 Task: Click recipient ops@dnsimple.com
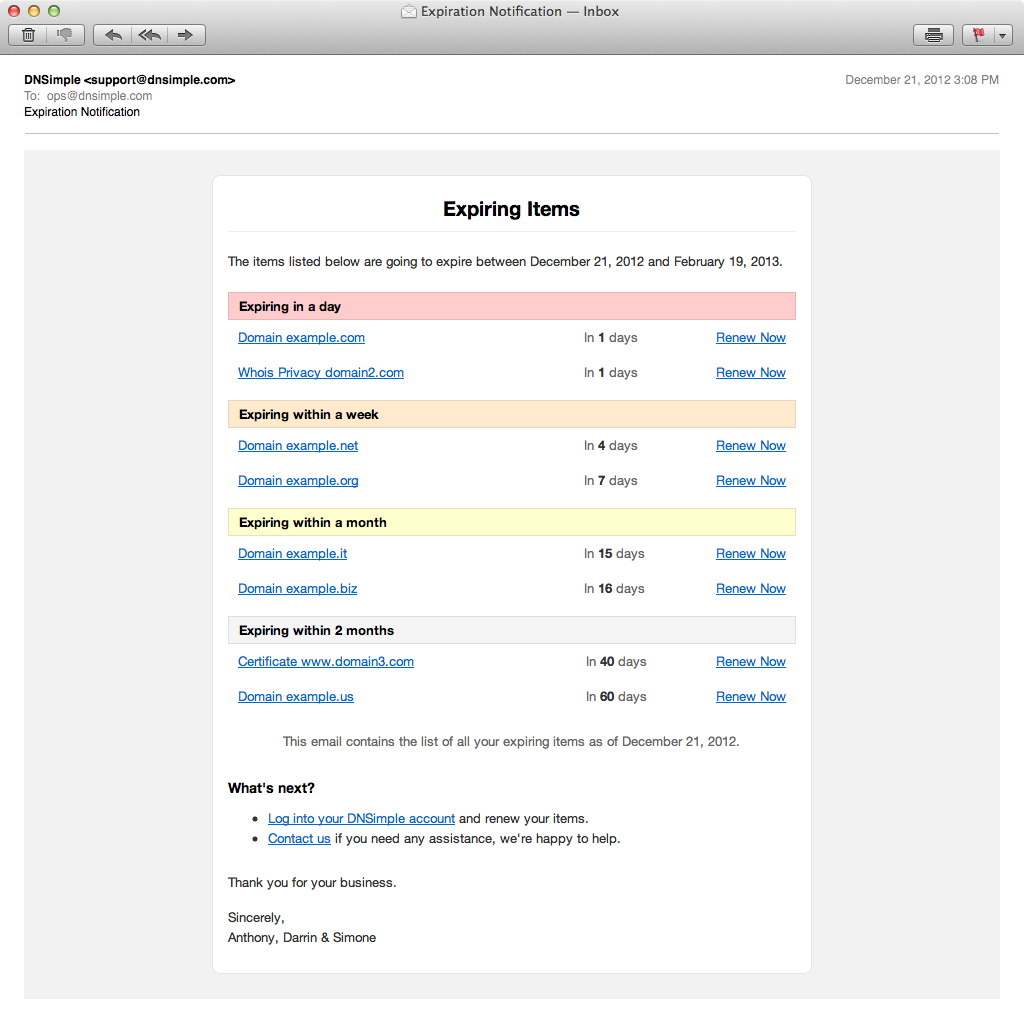[x=99, y=96]
